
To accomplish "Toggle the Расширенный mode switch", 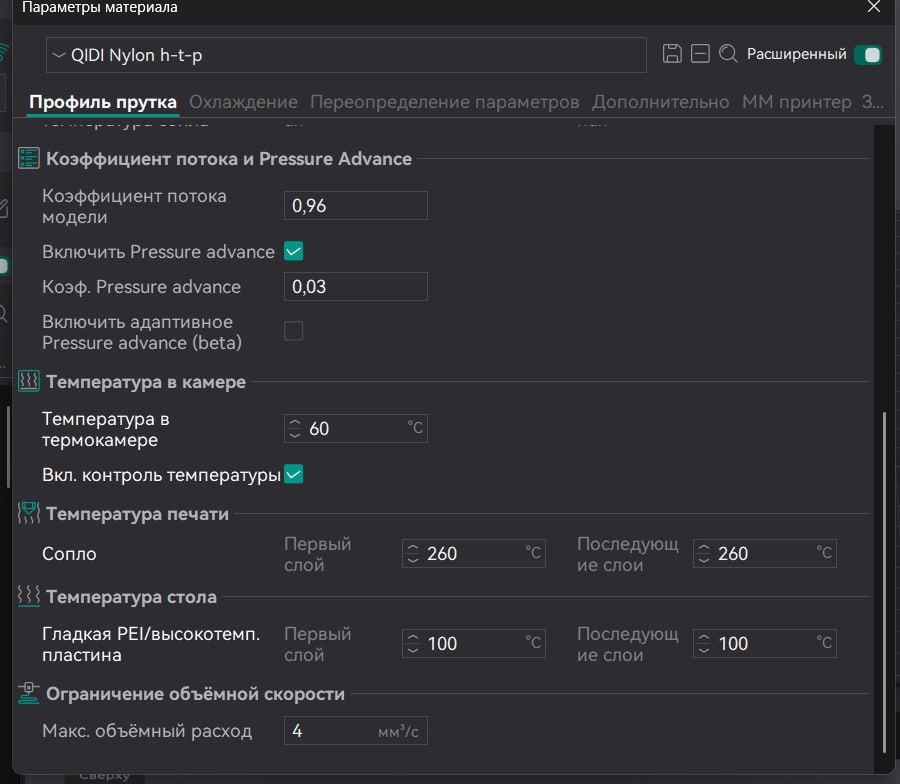I will 867,55.
